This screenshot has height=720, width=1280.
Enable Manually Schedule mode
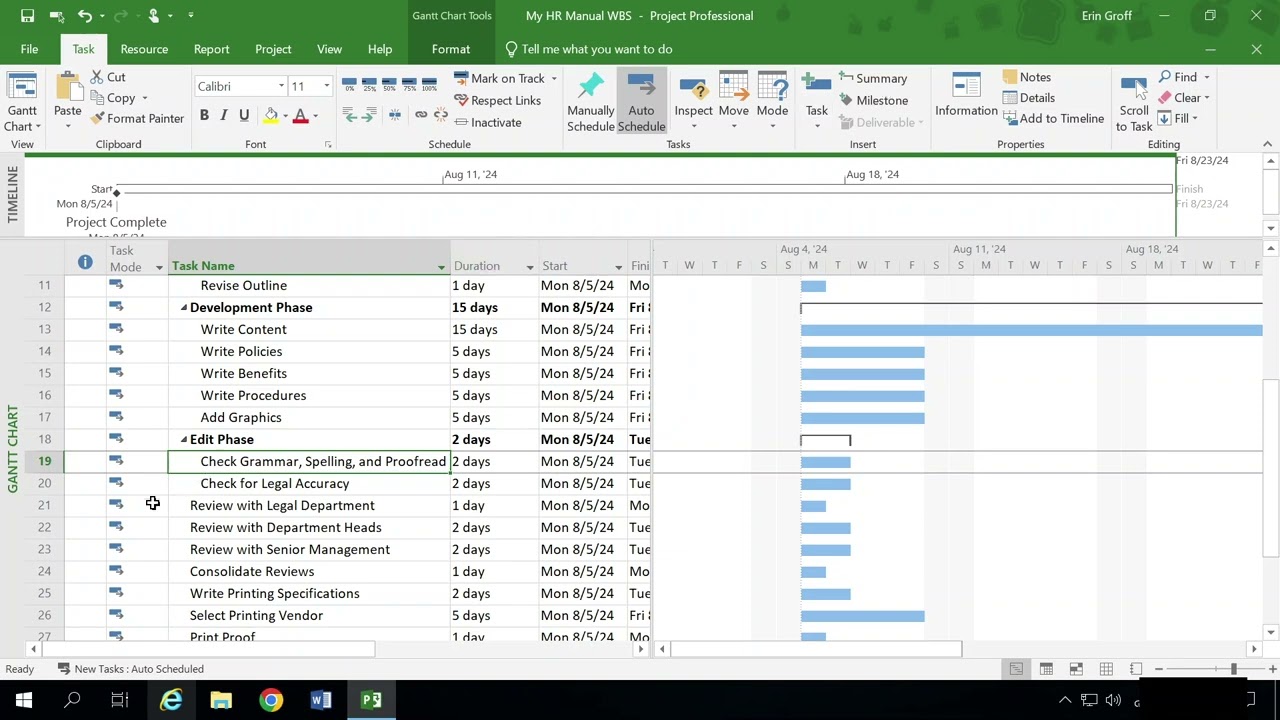pyautogui.click(x=591, y=102)
